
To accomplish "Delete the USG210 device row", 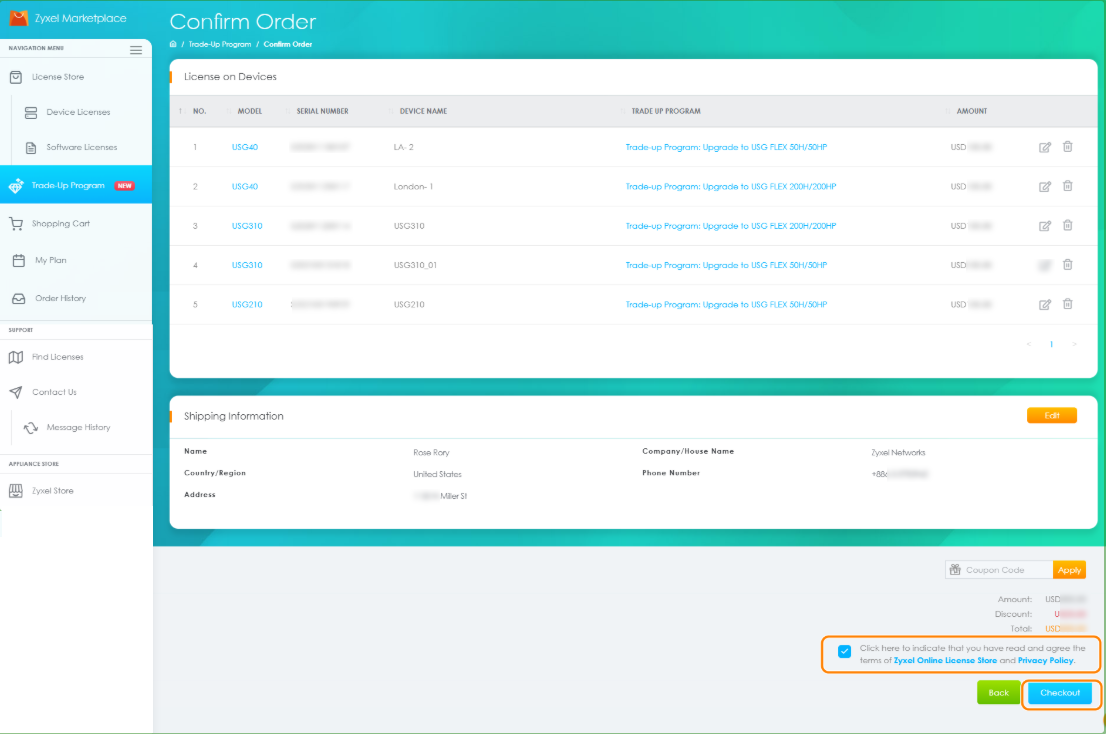I will tap(1068, 304).
